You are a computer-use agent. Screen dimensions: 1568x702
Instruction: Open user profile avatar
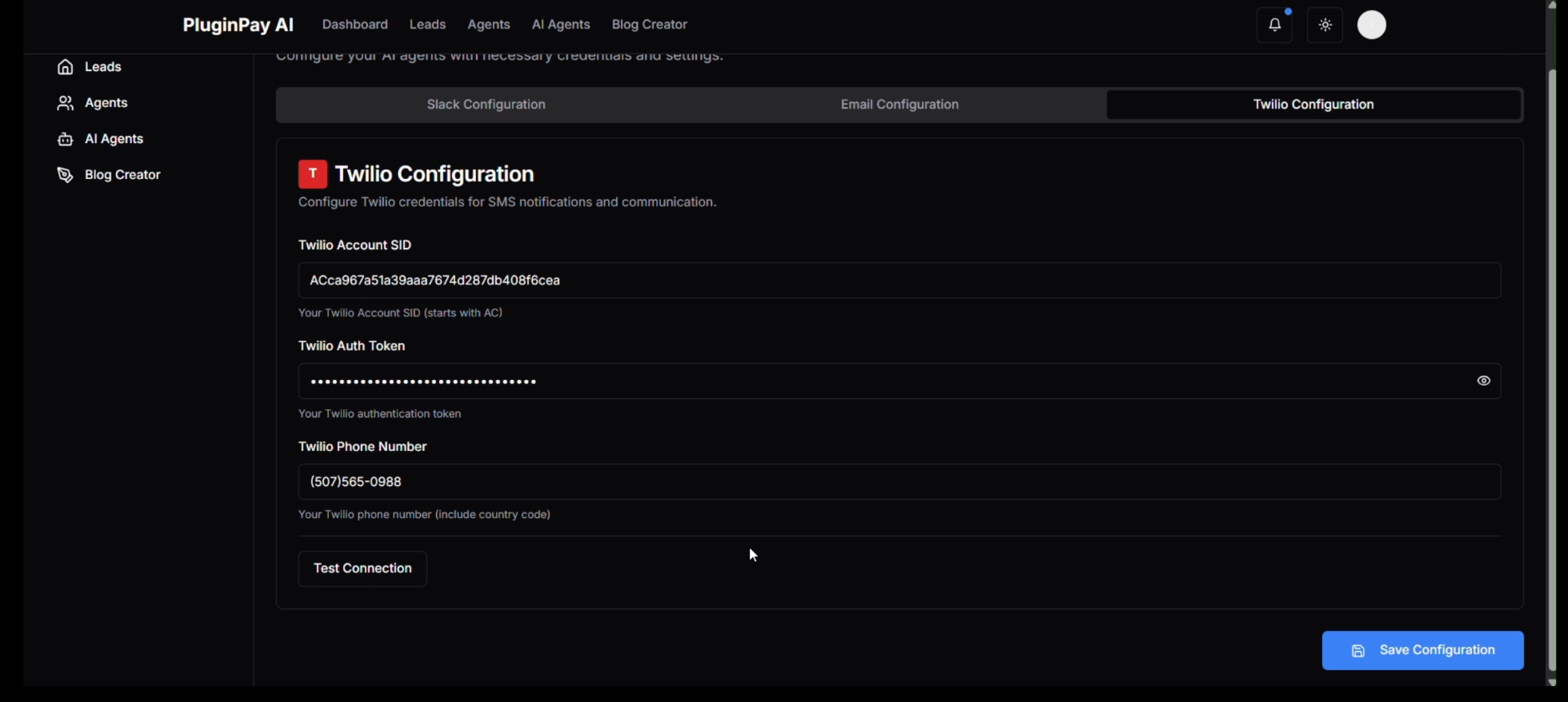click(1371, 25)
